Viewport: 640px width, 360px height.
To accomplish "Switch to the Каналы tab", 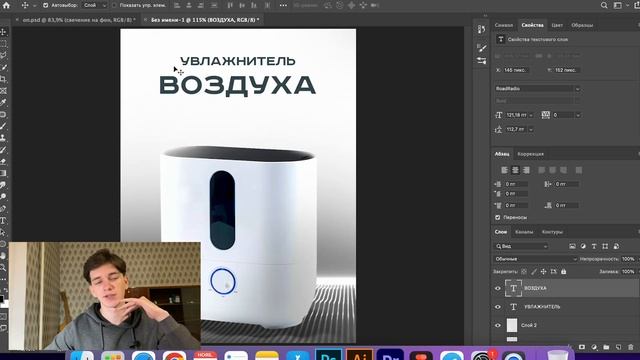I will [x=524, y=232].
